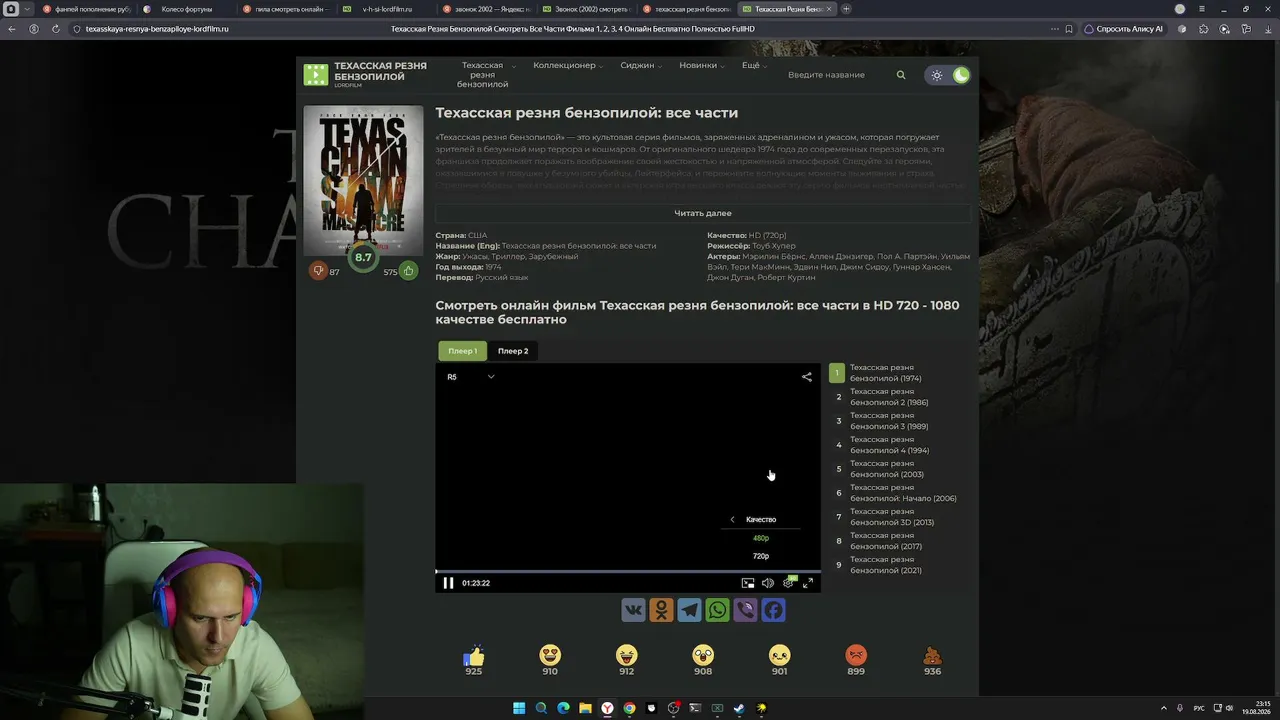
Task: Expand the "Новинки" nav menu
Action: (x=701, y=65)
